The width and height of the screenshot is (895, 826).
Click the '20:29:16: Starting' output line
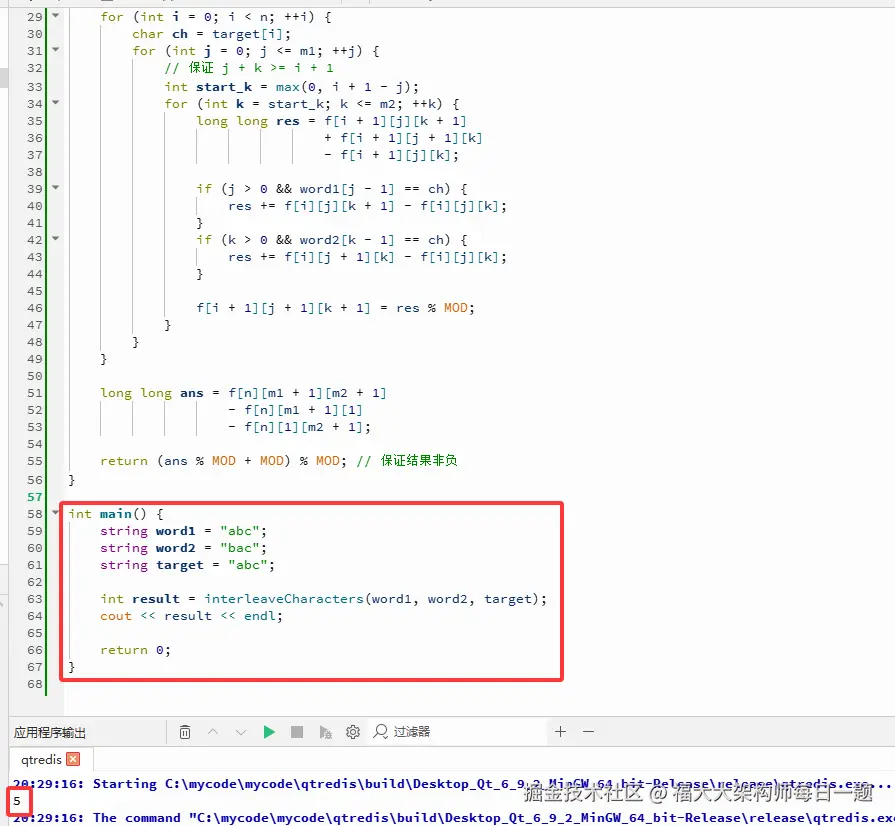(451, 784)
